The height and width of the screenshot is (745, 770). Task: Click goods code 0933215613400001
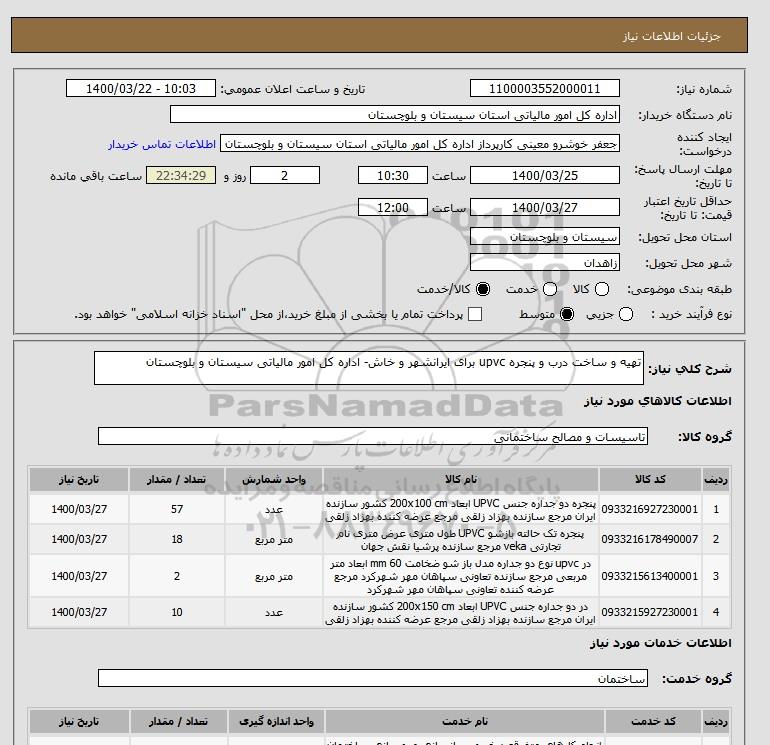tap(650, 576)
